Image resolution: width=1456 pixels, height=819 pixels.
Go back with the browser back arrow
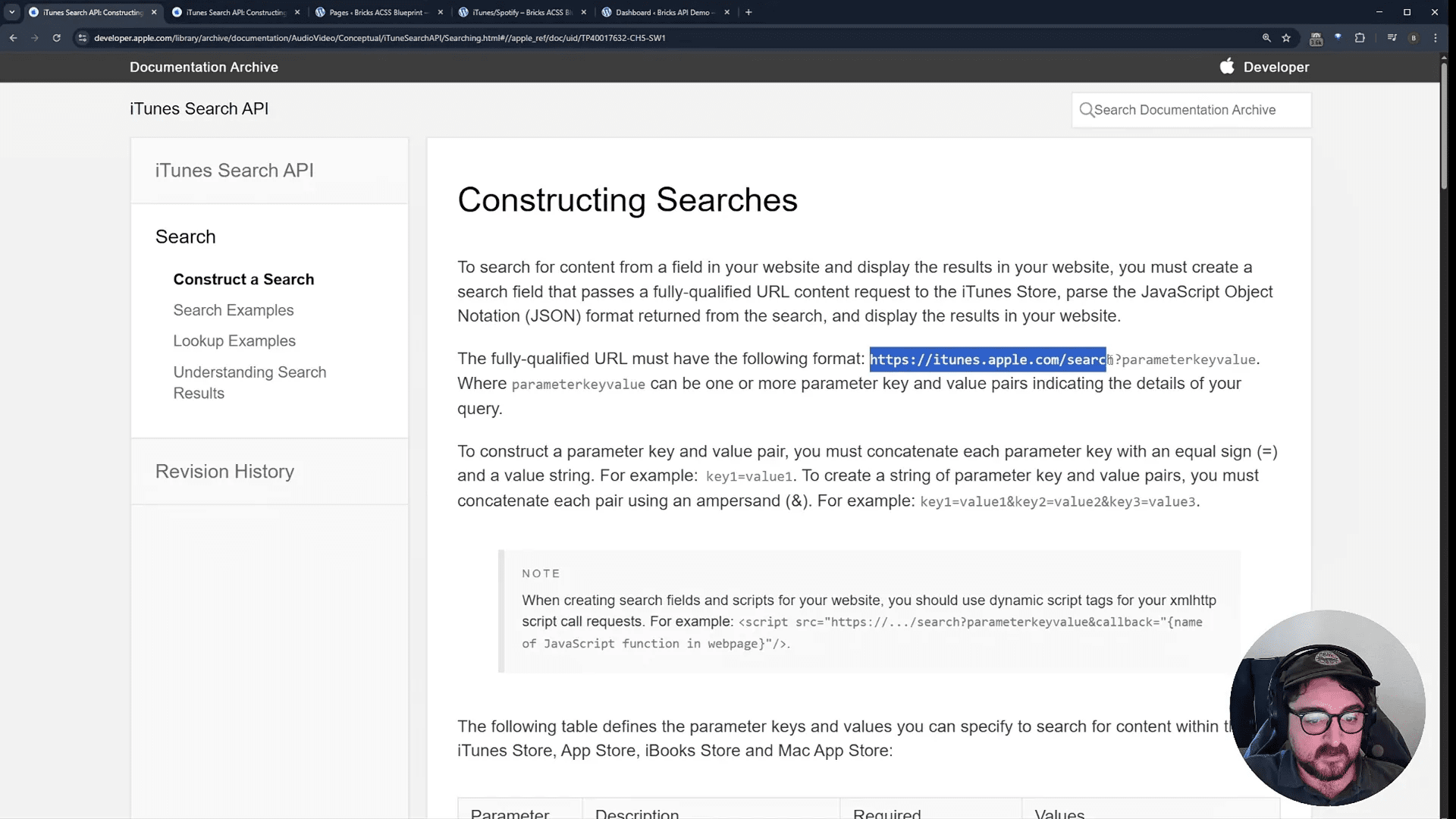pos(13,38)
